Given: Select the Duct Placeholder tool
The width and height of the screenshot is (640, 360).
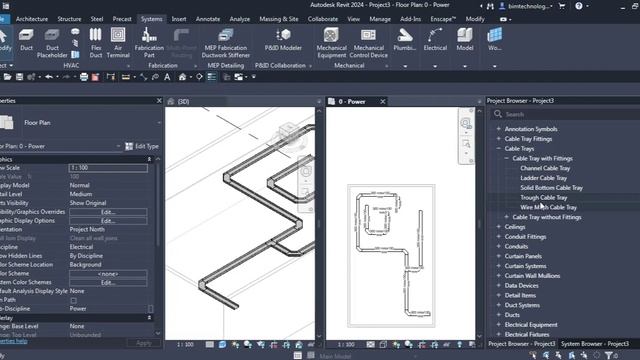Looking at the screenshot, I should 52,43.
